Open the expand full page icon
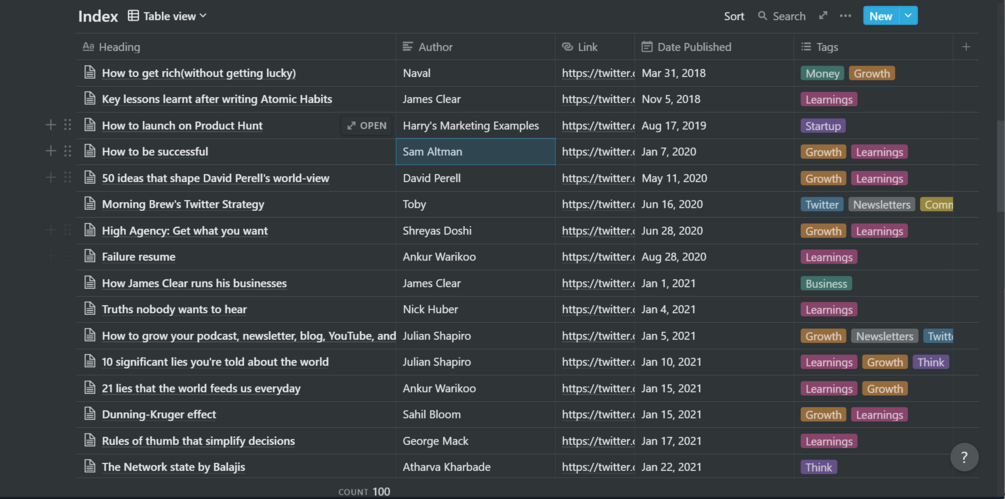 (x=823, y=16)
